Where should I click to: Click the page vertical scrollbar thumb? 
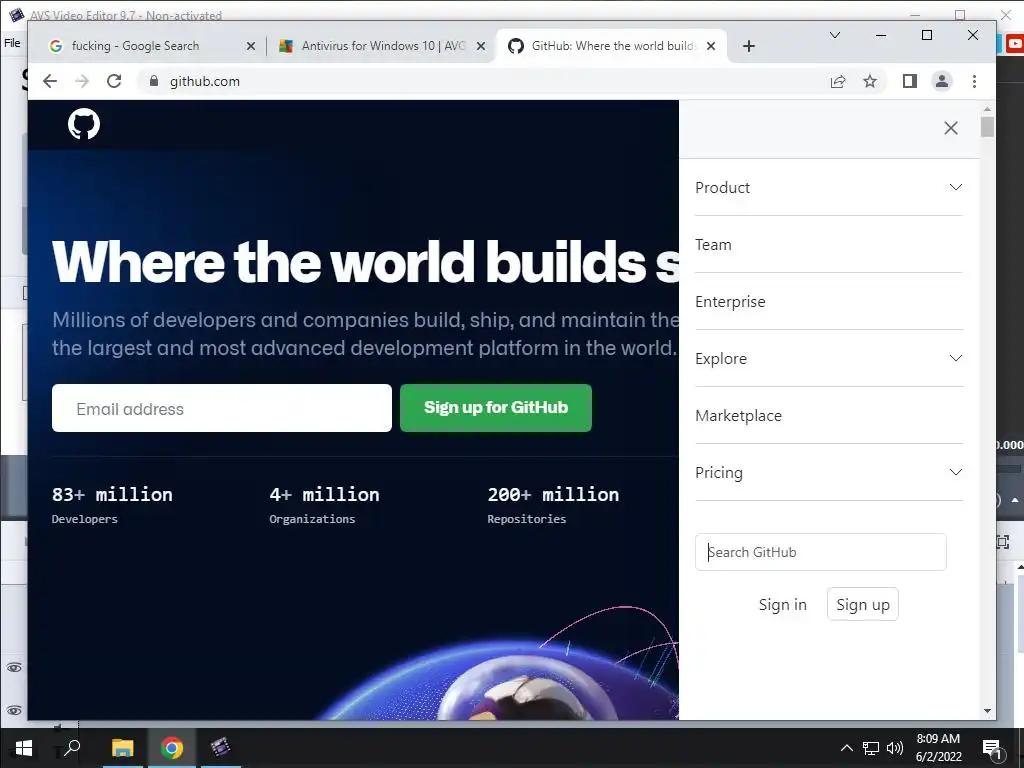click(987, 127)
